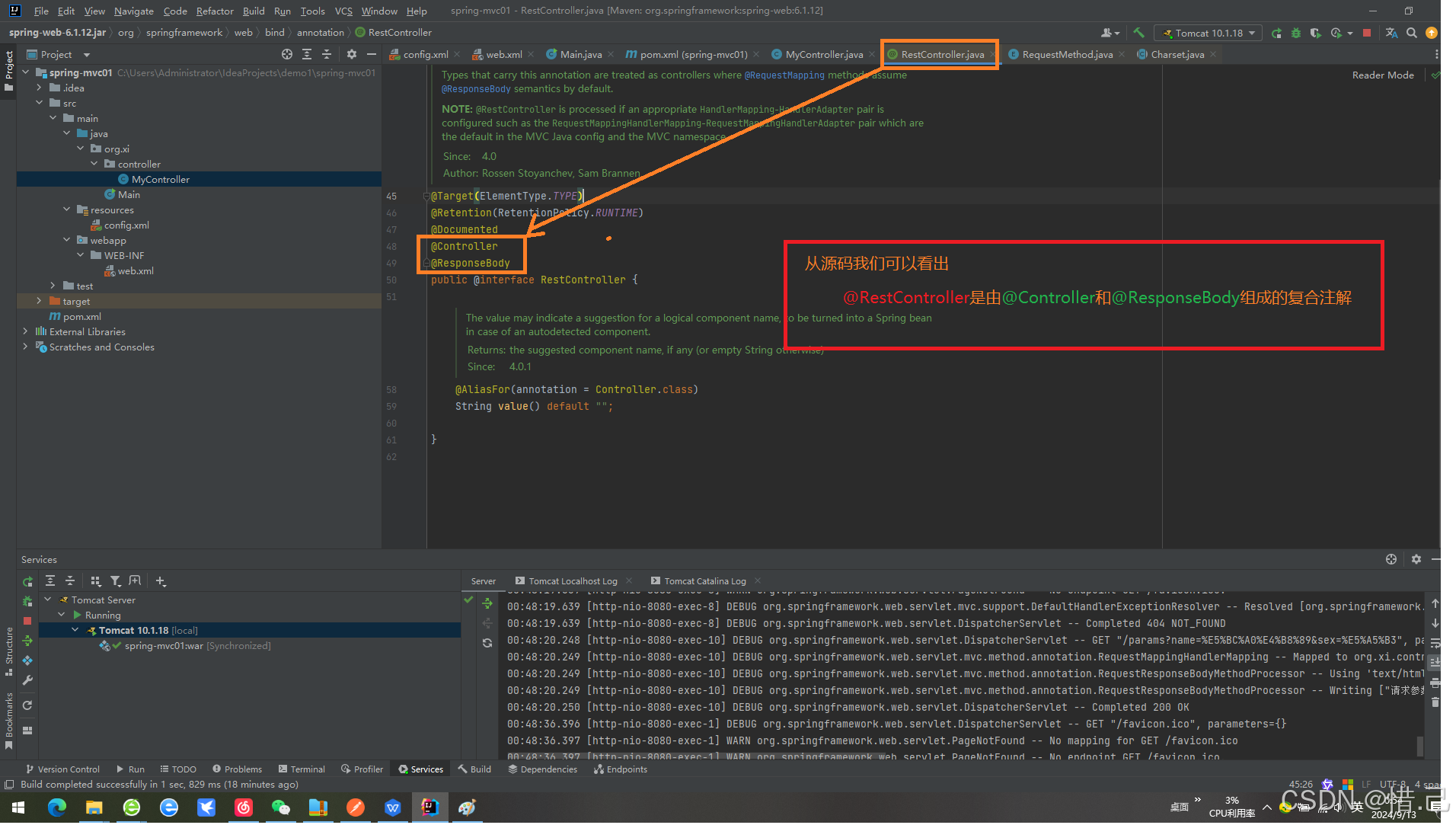
Task: Rerun Tomcat from the top toolbar
Action: (x=1277, y=33)
